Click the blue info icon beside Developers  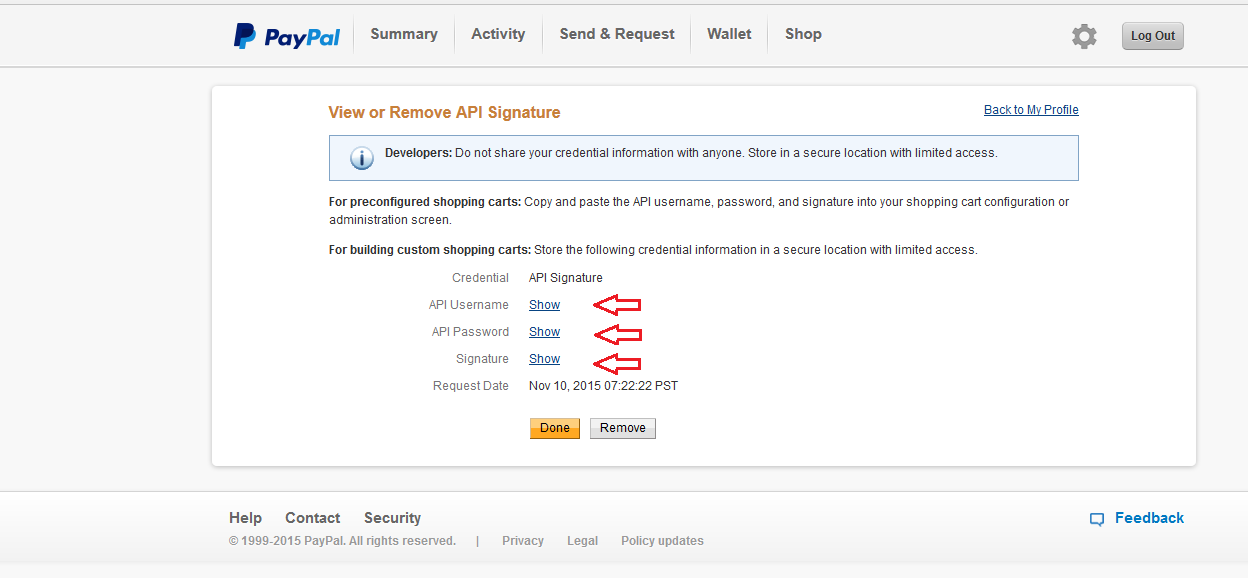click(x=361, y=158)
